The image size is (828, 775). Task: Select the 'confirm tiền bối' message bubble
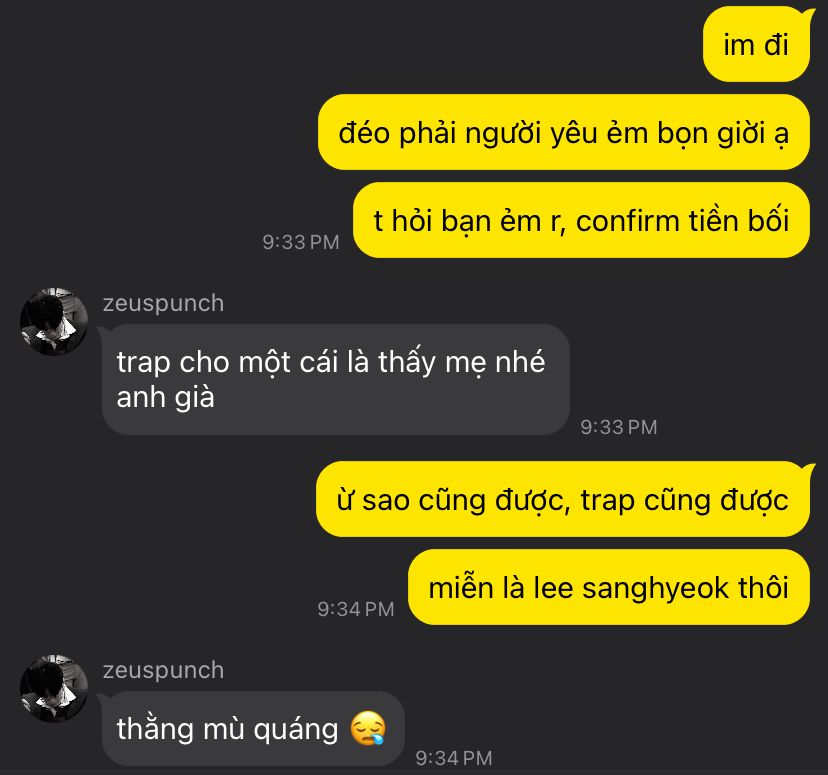[581, 220]
